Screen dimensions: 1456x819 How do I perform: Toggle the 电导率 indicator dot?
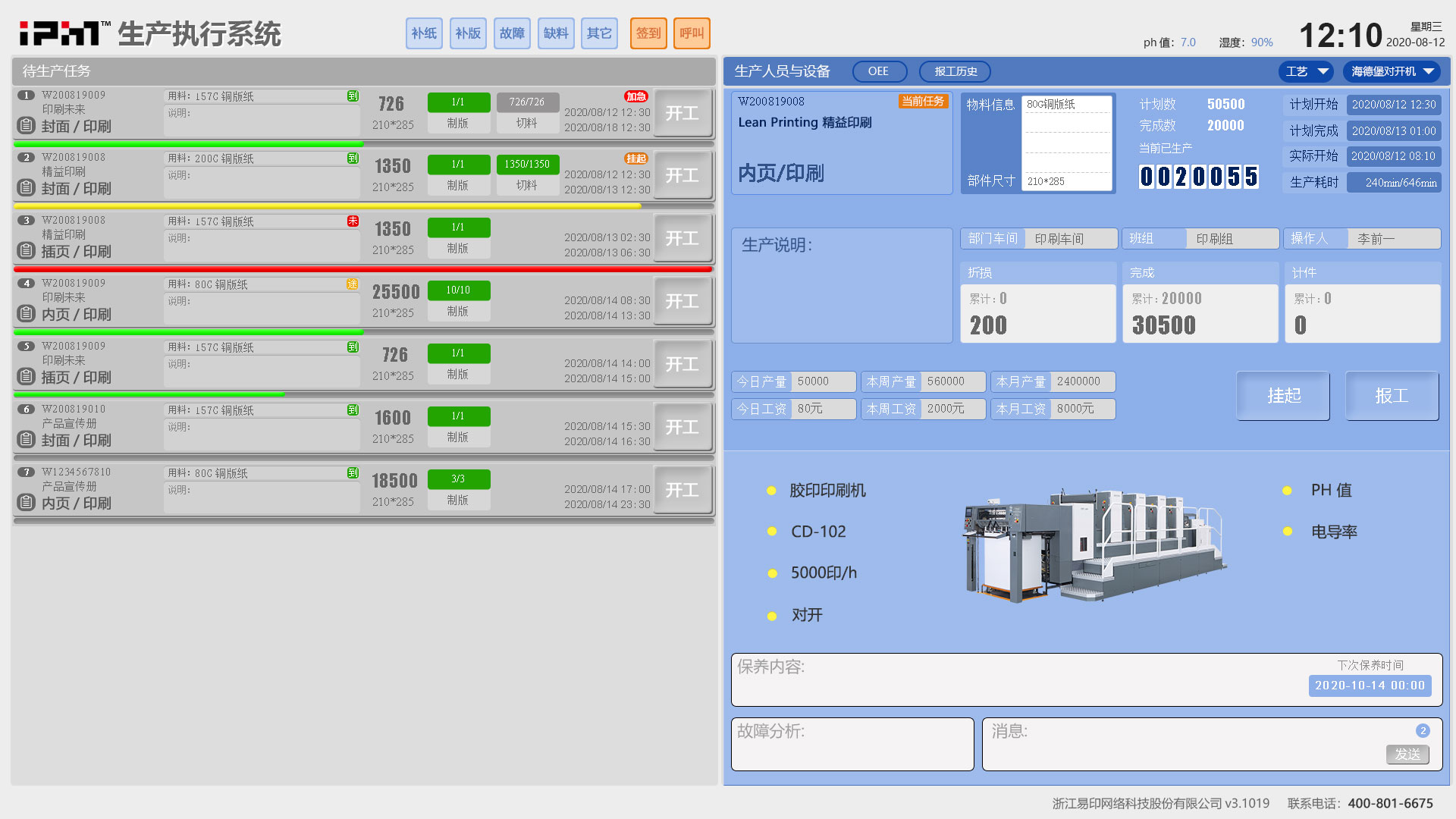pyautogui.click(x=1287, y=532)
